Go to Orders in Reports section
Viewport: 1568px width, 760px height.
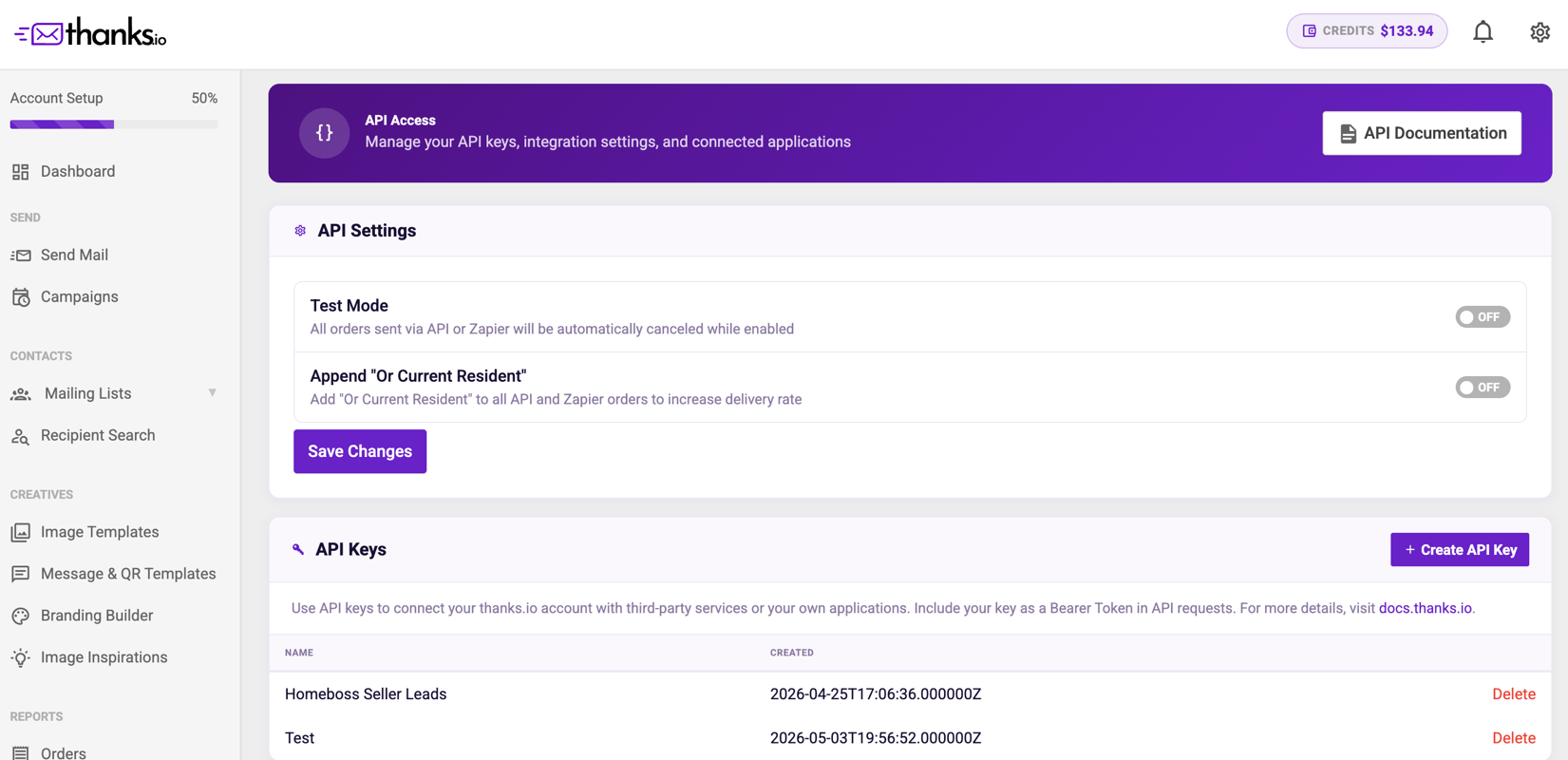click(x=64, y=752)
